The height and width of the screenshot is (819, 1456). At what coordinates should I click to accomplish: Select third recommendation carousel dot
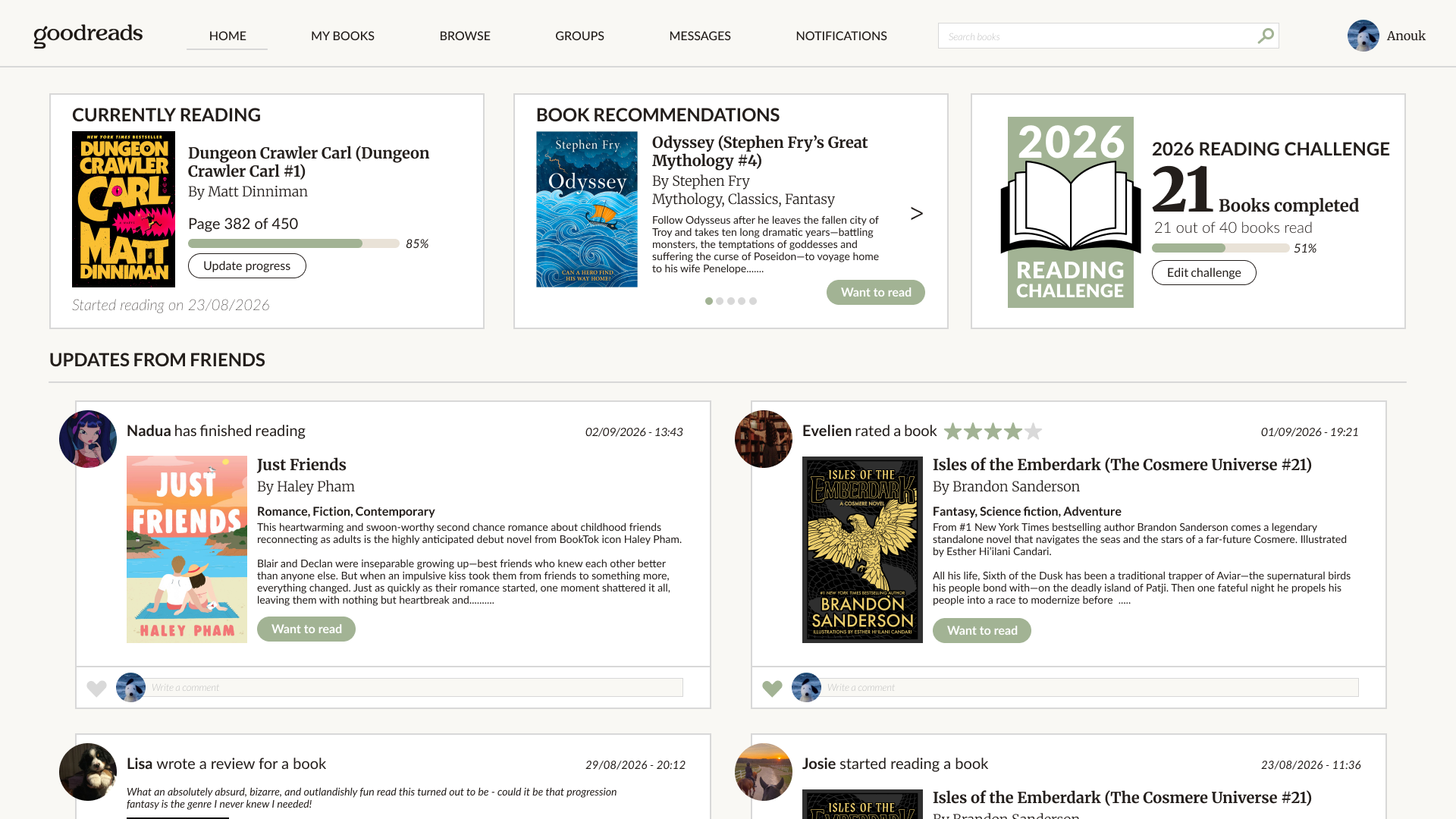[731, 301]
